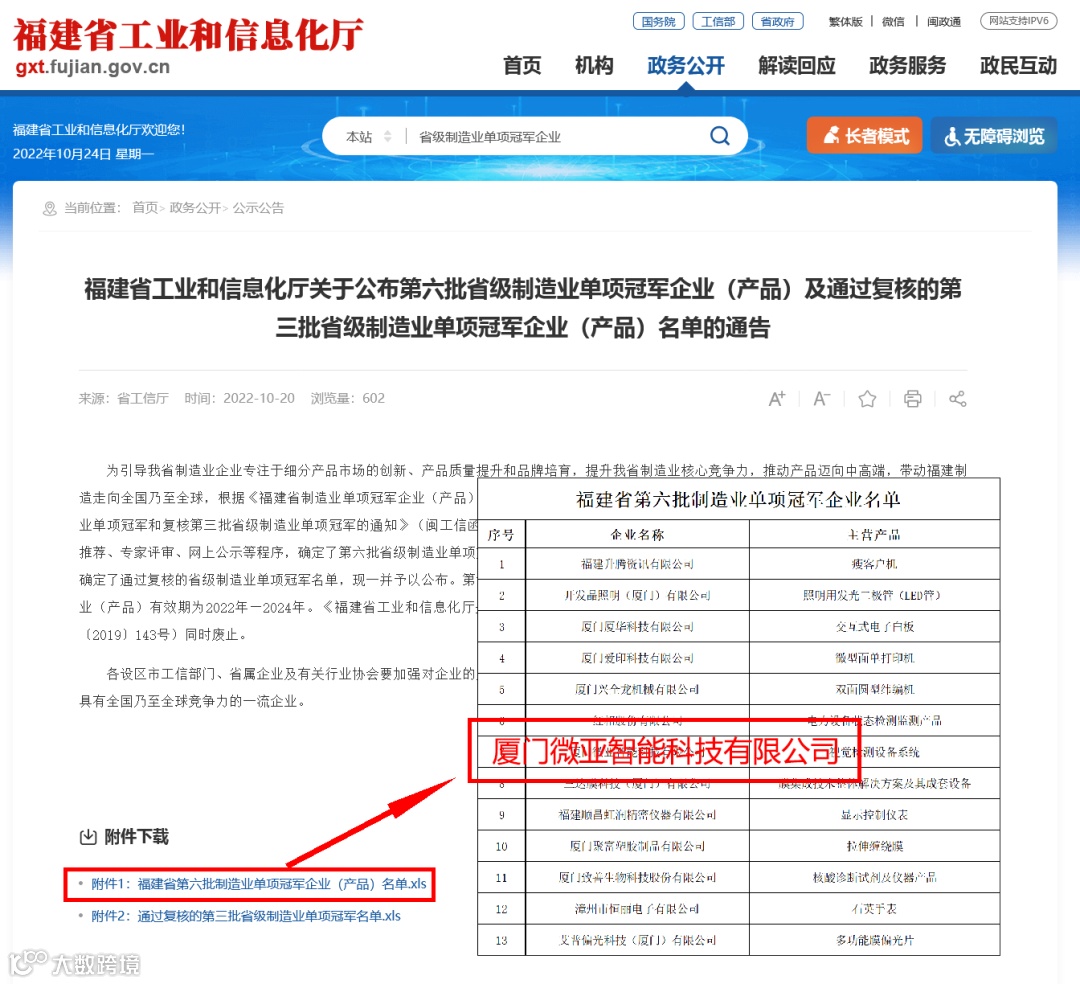Image resolution: width=1080 pixels, height=984 pixels.
Task: Click the 福建省工业和信息化厅 site logo
Action: tap(188, 45)
